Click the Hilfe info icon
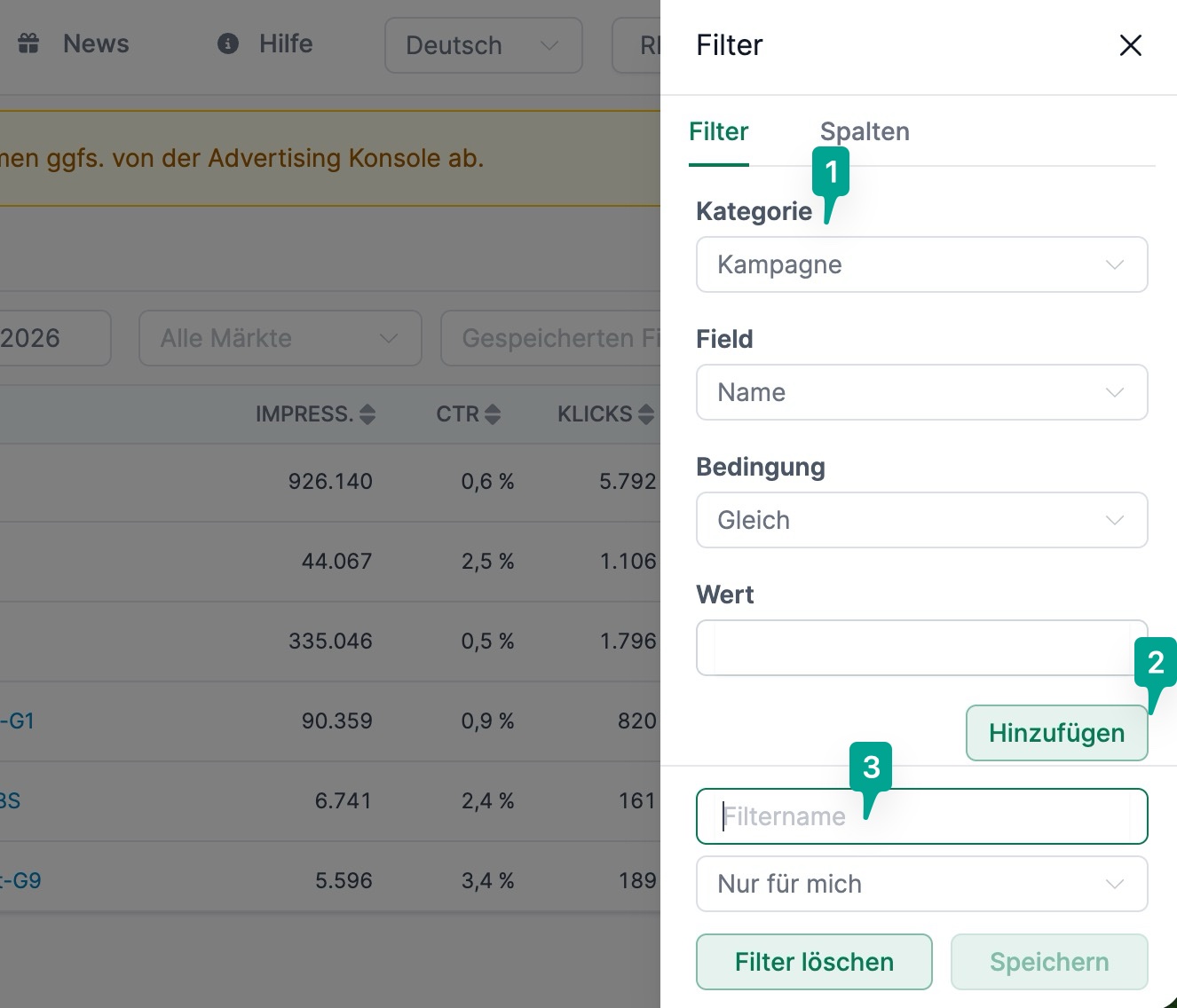 (x=228, y=43)
